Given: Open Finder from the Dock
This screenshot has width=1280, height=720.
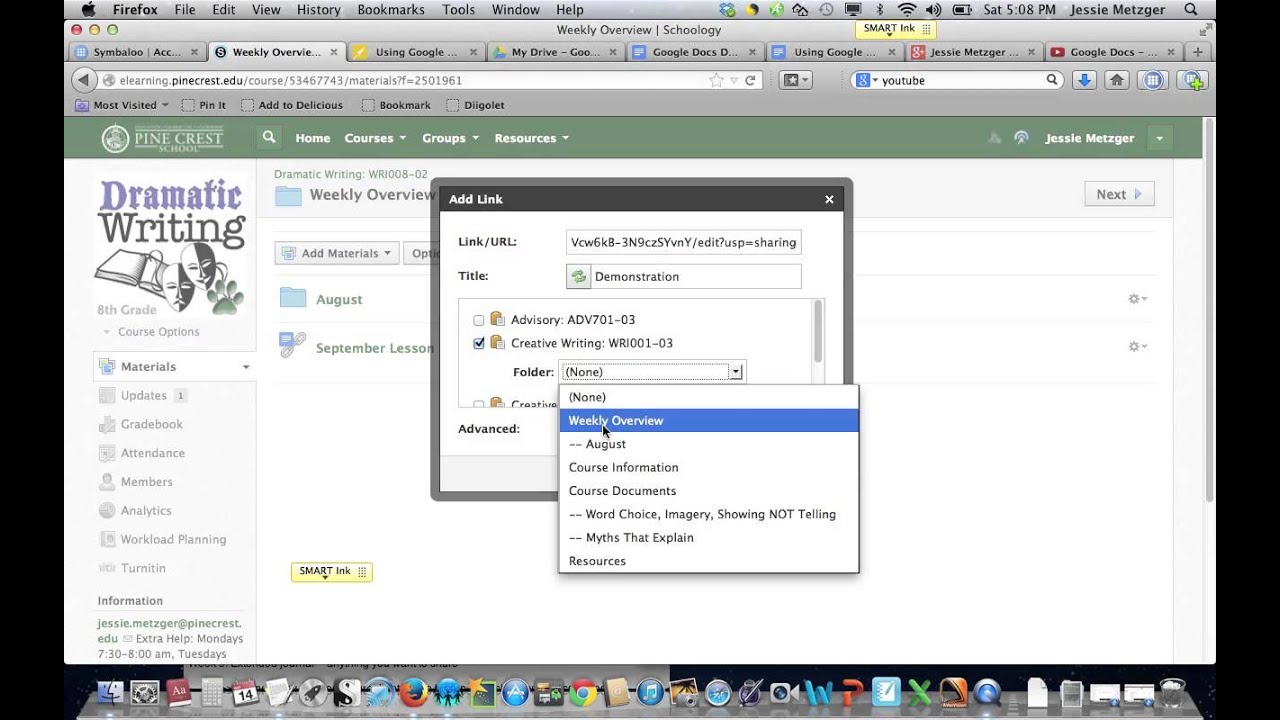Looking at the screenshot, I should point(111,692).
